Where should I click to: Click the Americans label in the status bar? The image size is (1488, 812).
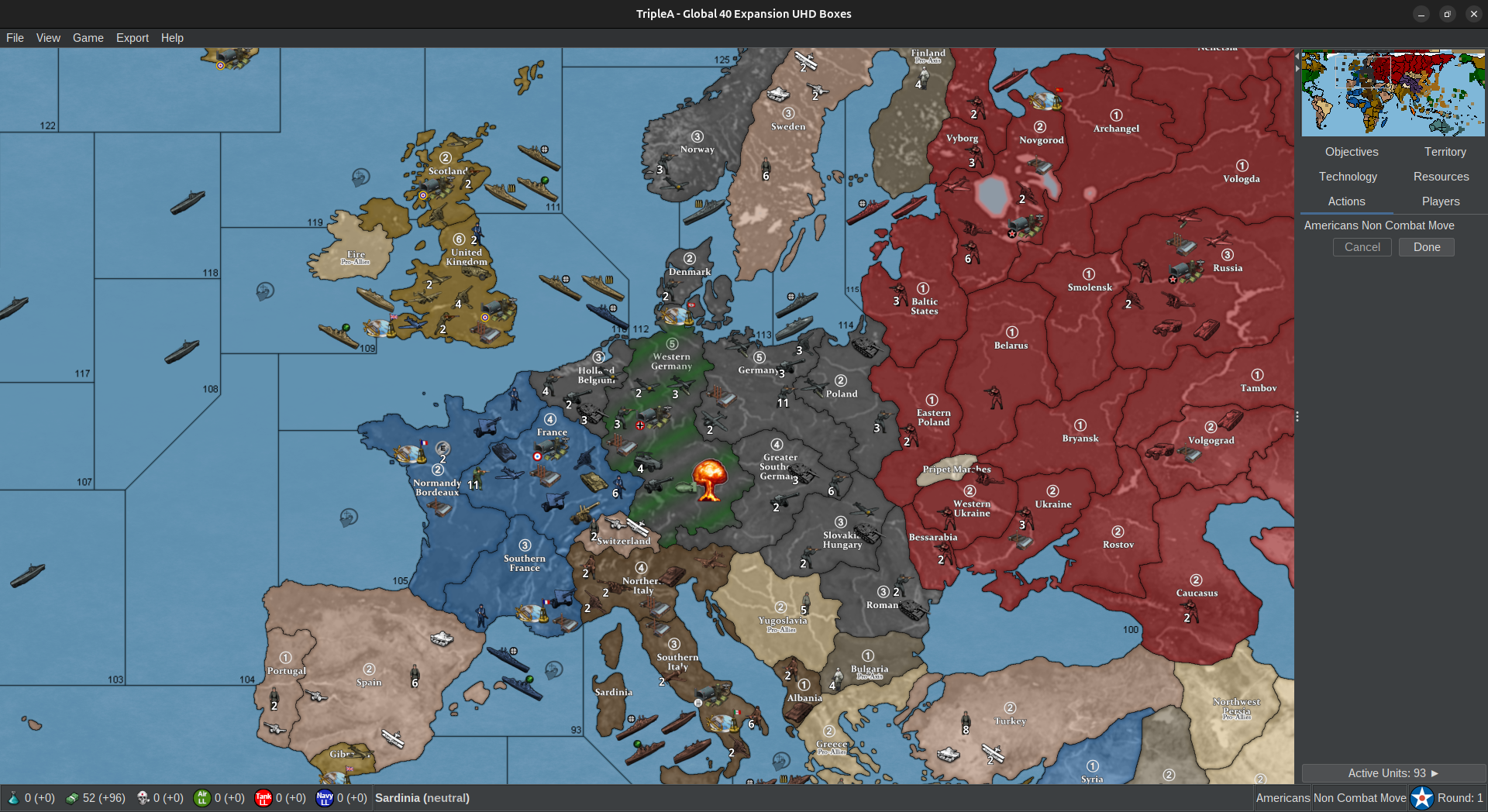(x=1283, y=798)
